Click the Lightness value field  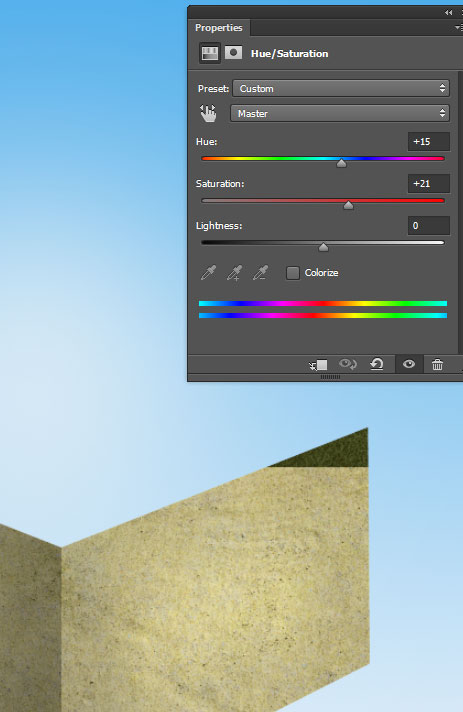click(x=429, y=226)
